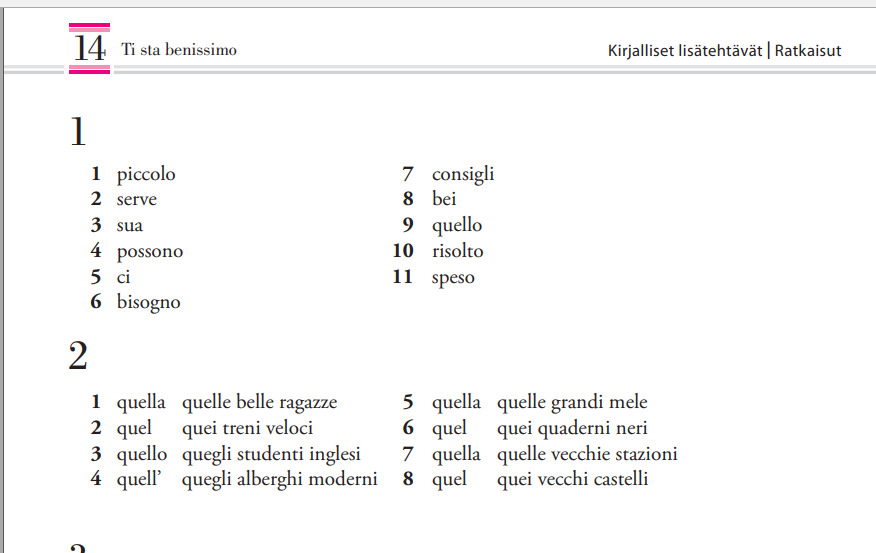Click the phrase 'quegli studenti inglesi'
This screenshot has height=553, width=876.
click(272, 454)
